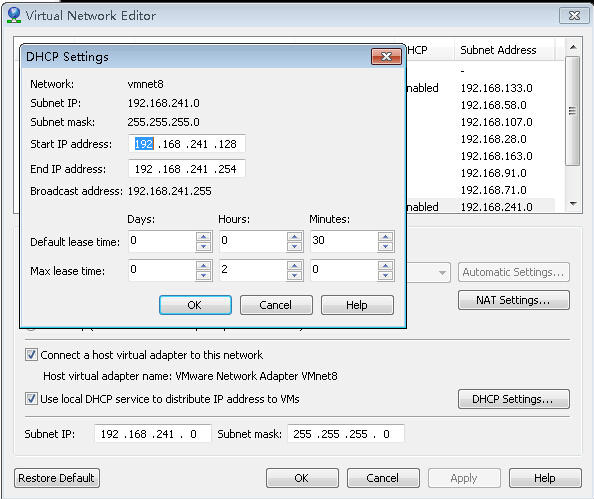Decrease Default lease time hours
The height and width of the screenshot is (499, 594).
pos(294,247)
